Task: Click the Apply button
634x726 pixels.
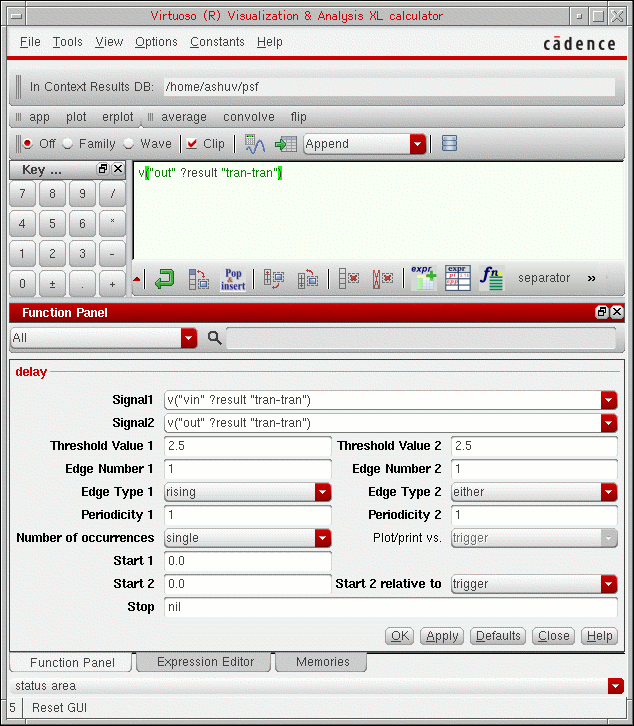Action: 442,636
